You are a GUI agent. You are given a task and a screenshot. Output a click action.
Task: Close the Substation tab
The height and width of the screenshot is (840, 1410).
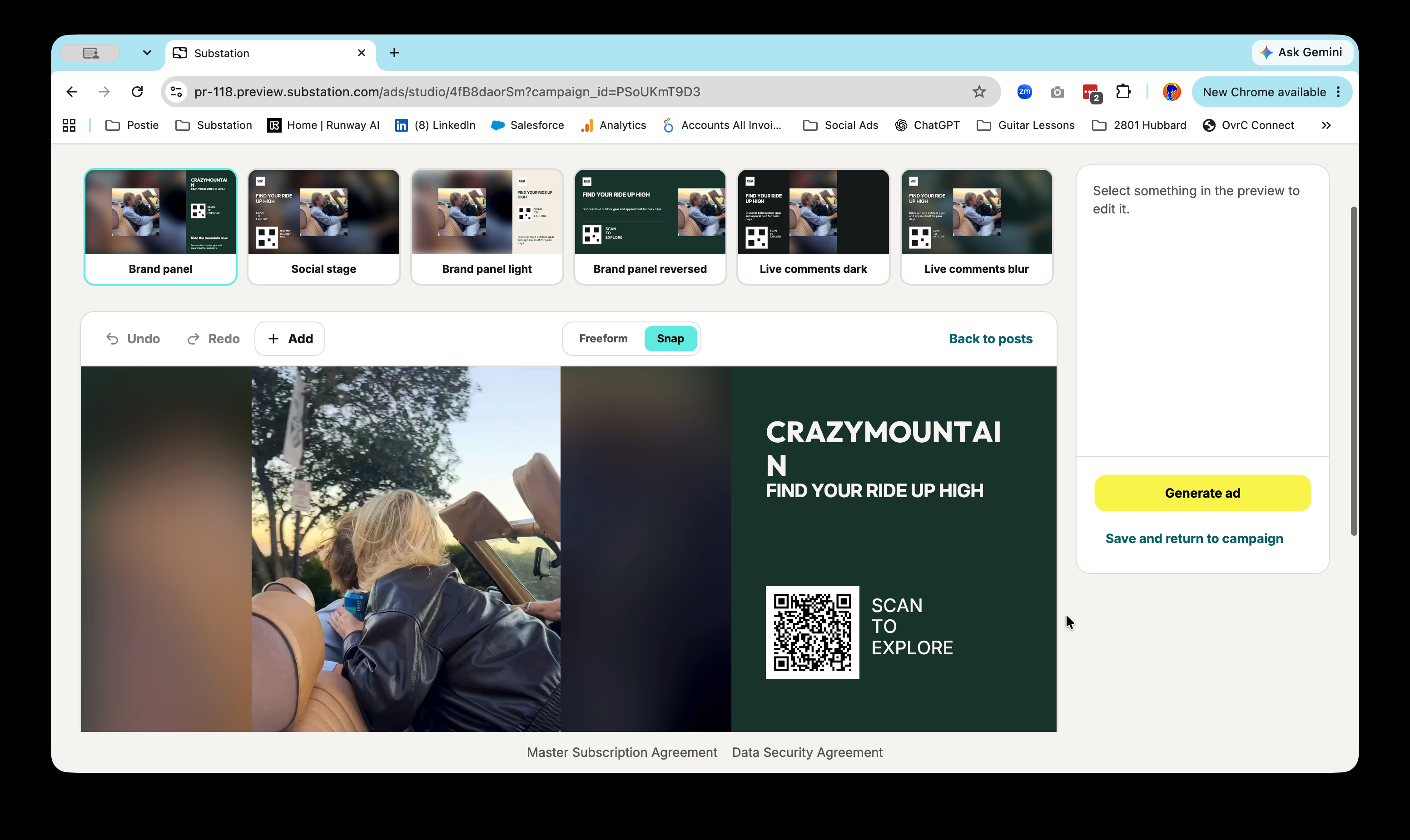[361, 53]
